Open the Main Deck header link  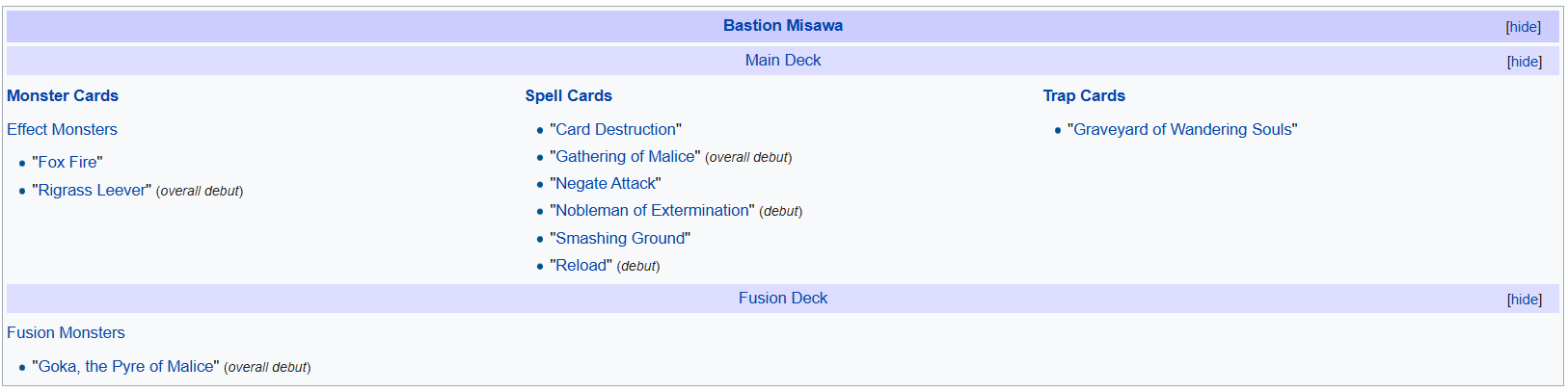pos(782,61)
